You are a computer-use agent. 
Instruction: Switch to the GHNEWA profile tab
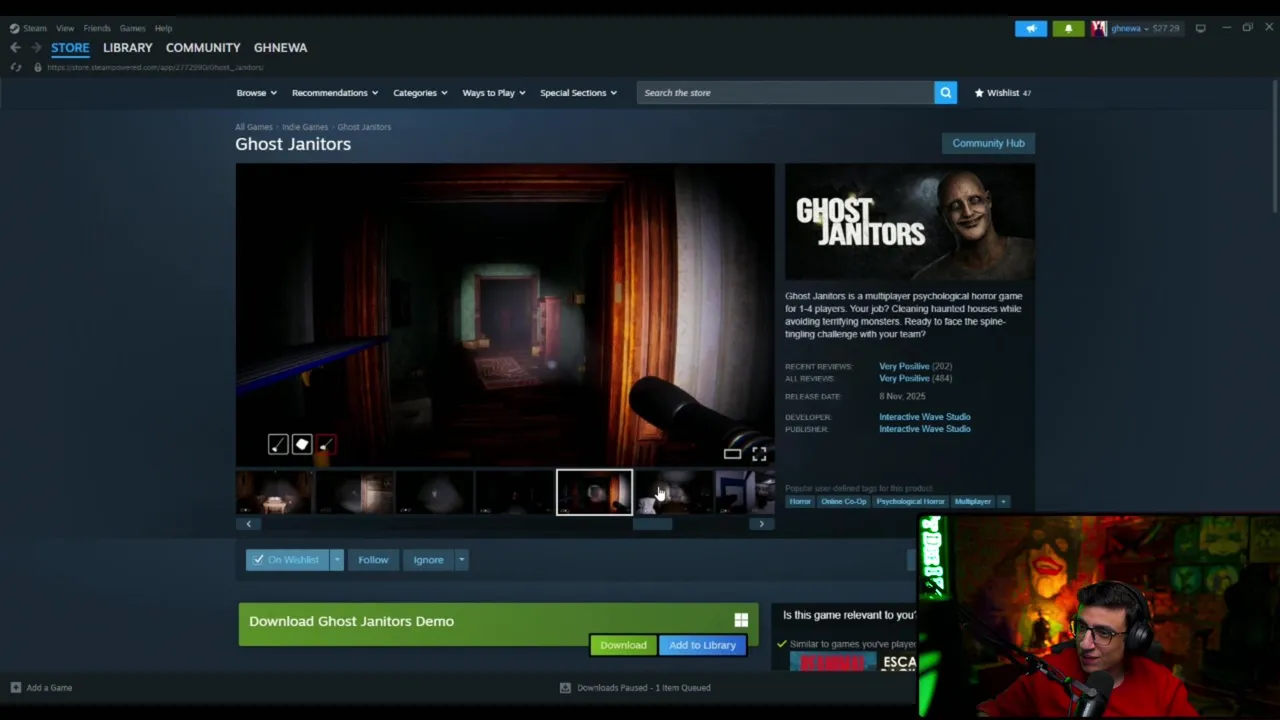point(280,47)
